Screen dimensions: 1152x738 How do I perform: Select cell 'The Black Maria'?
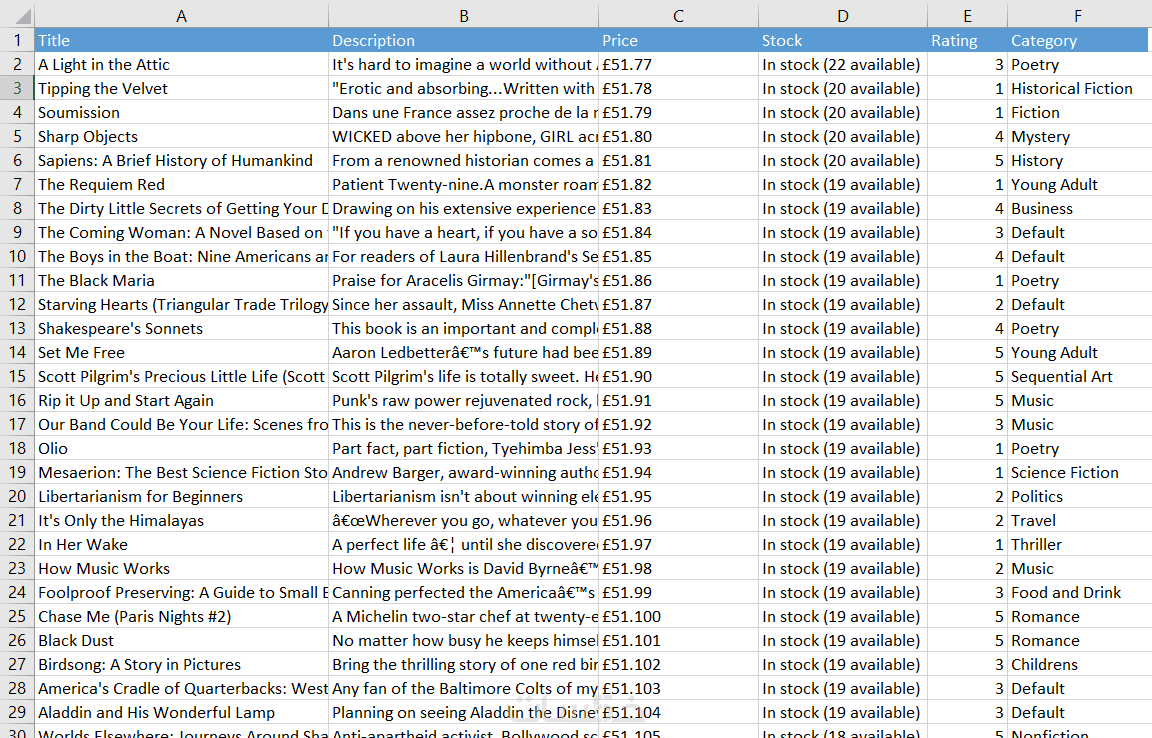tap(181, 280)
